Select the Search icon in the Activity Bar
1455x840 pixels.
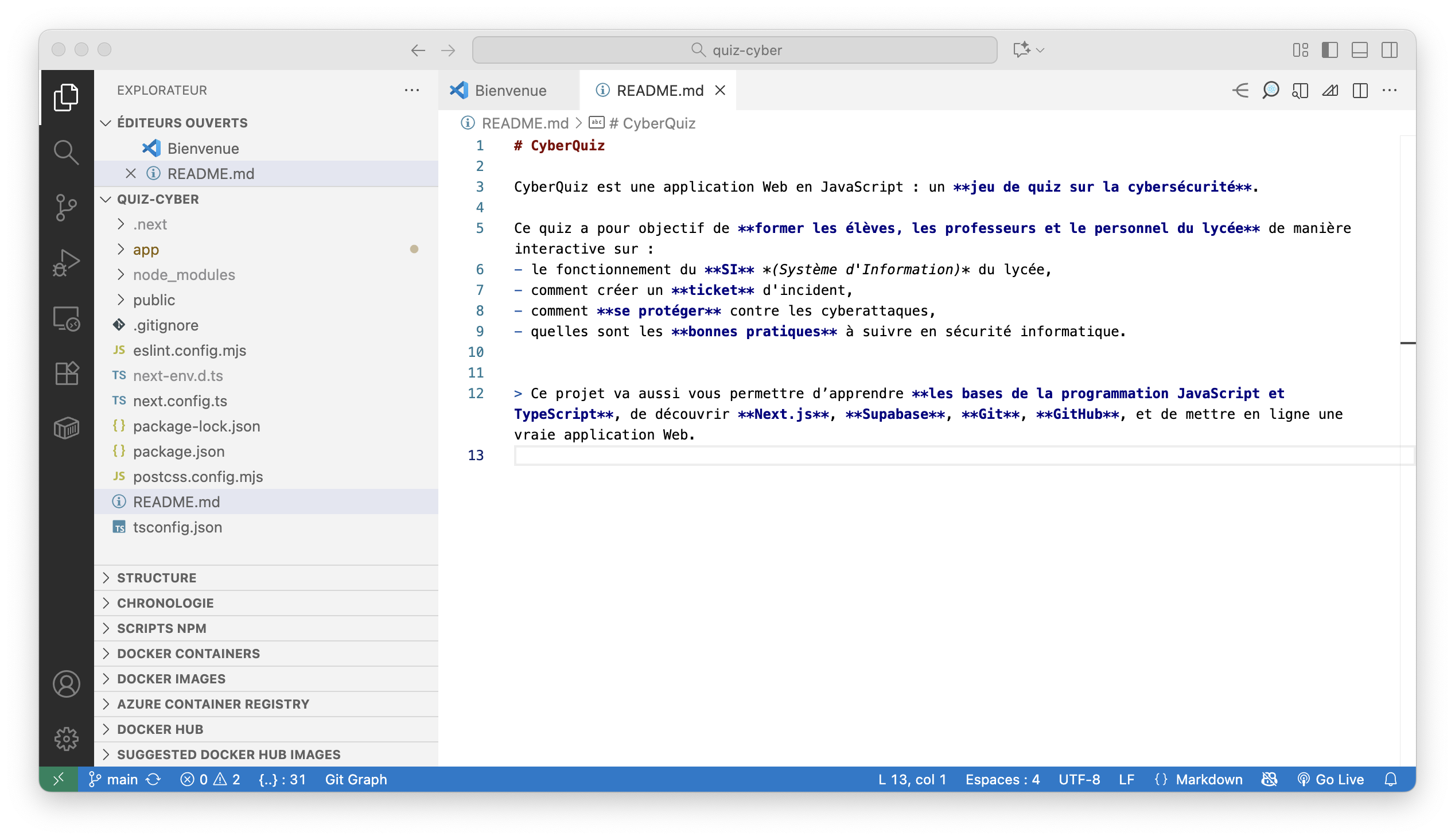click(67, 151)
